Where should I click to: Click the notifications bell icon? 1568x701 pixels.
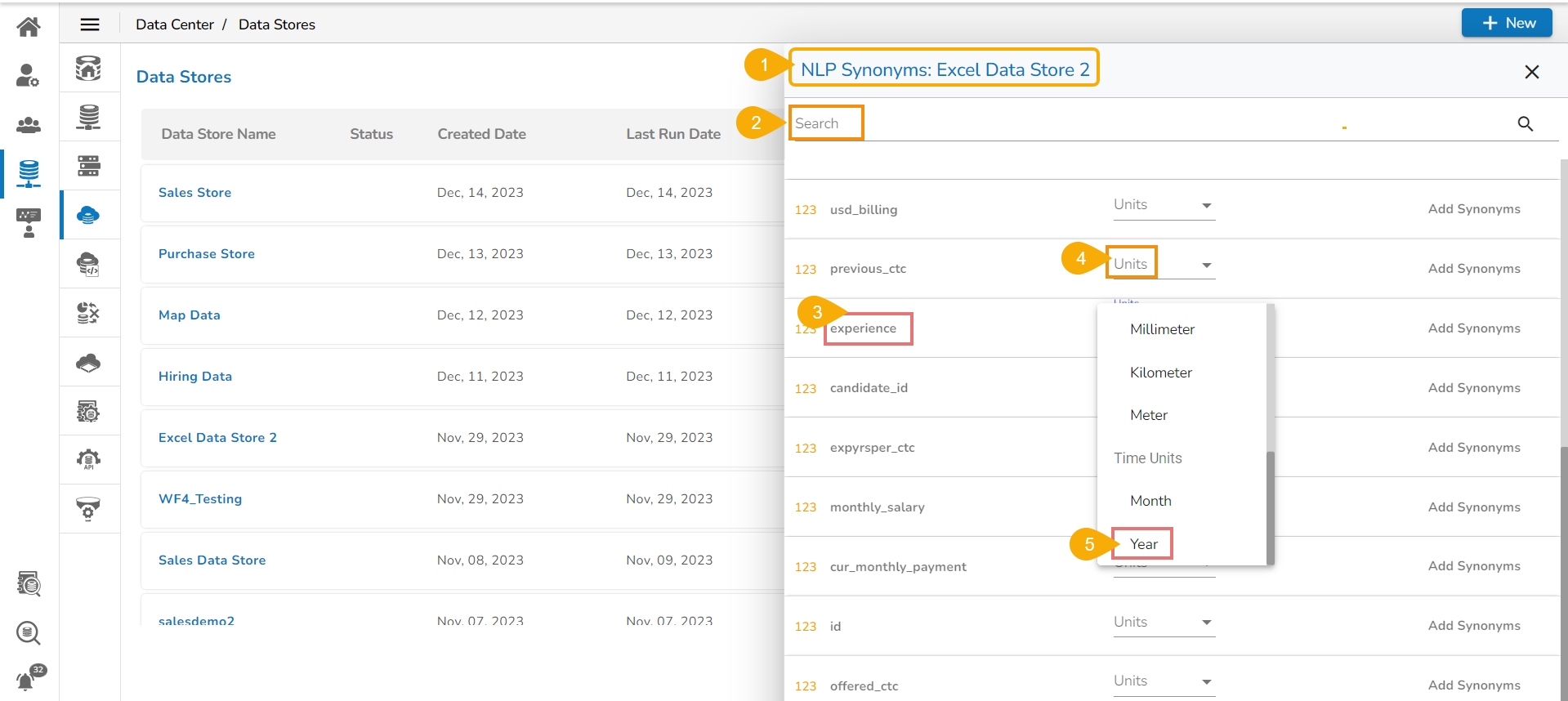pyautogui.click(x=28, y=679)
